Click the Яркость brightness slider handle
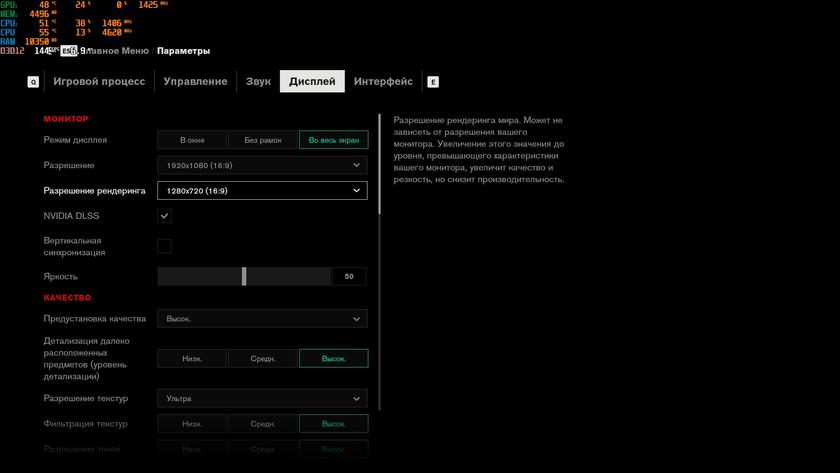Screen dimensions: 840x473 pos(244,277)
